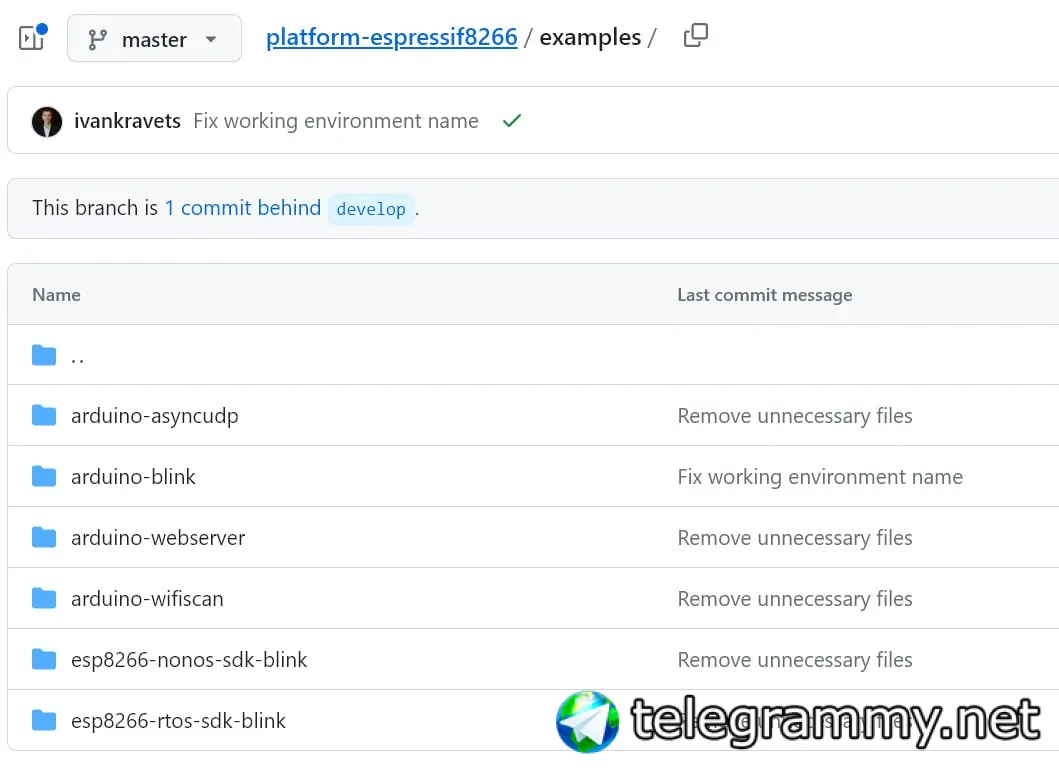The height and width of the screenshot is (782, 1059).
Task: Toggle the file tree side panel icon
Action: click(32, 38)
